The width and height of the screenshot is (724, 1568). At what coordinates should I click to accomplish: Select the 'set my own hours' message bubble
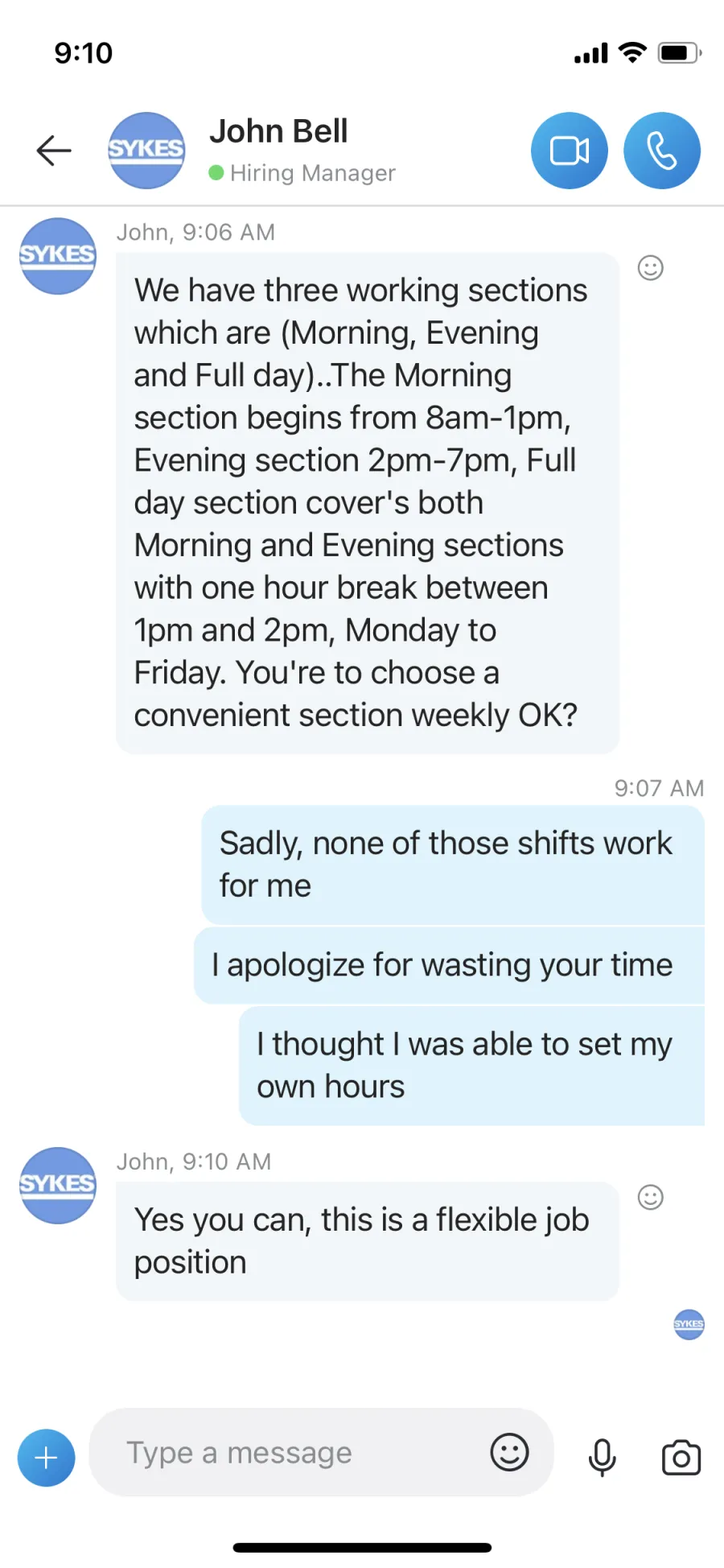(471, 1066)
